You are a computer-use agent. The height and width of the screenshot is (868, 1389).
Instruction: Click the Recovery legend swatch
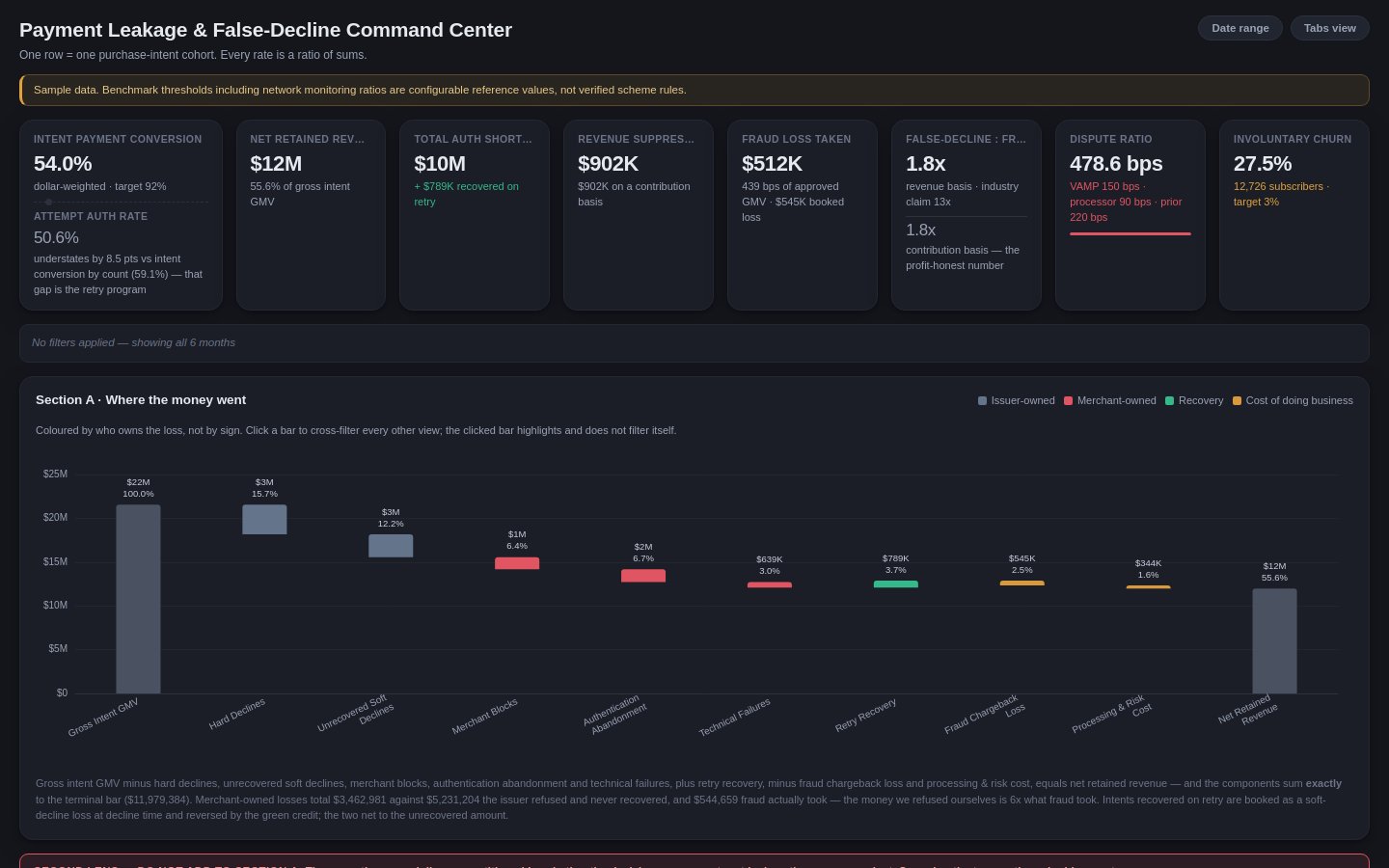[1169, 400]
